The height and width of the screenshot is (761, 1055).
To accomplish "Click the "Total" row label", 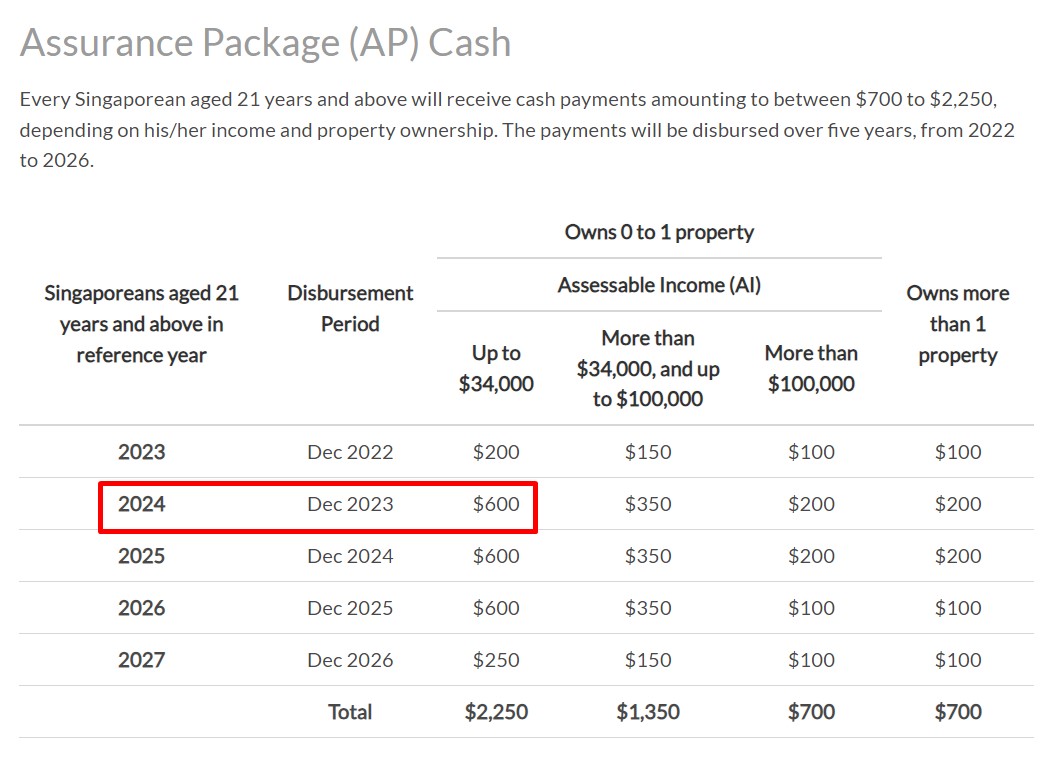I will click(x=350, y=712).
